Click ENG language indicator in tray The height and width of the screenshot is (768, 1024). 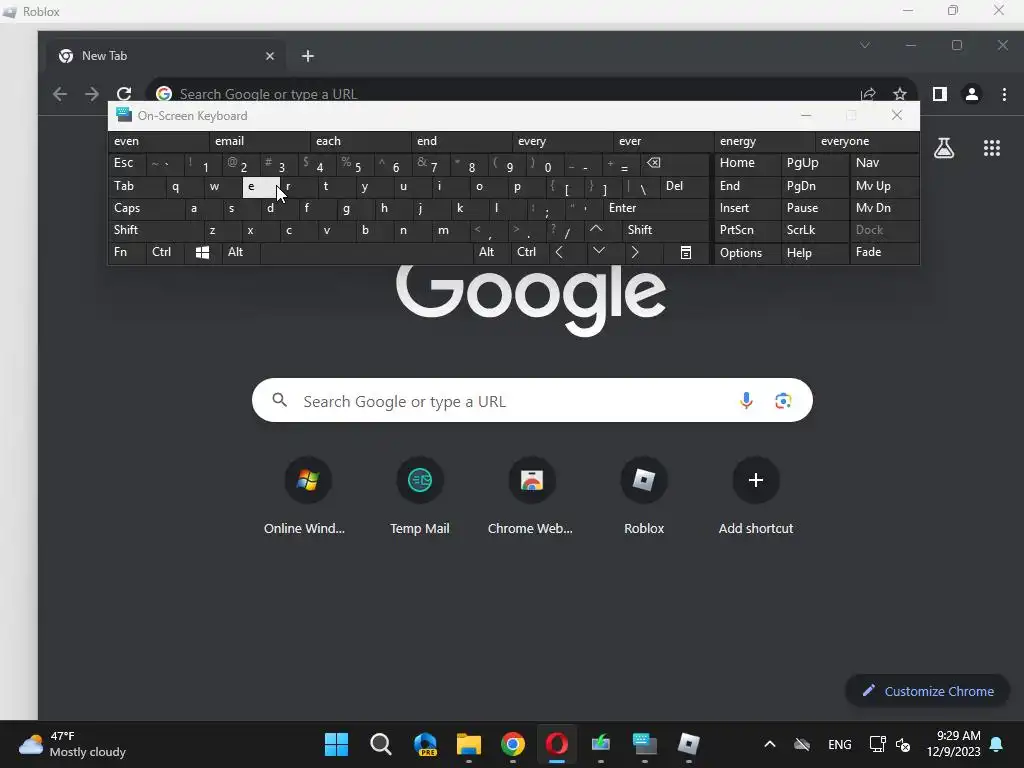[839, 744]
